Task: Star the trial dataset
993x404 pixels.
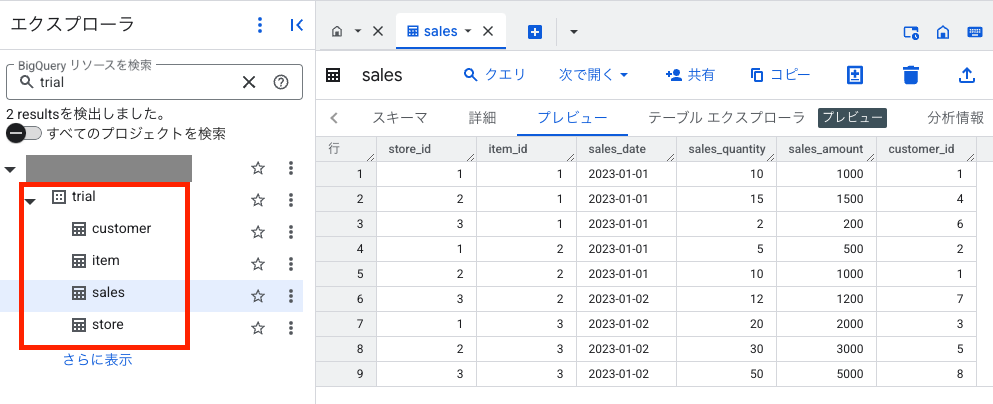Action: pyautogui.click(x=257, y=200)
